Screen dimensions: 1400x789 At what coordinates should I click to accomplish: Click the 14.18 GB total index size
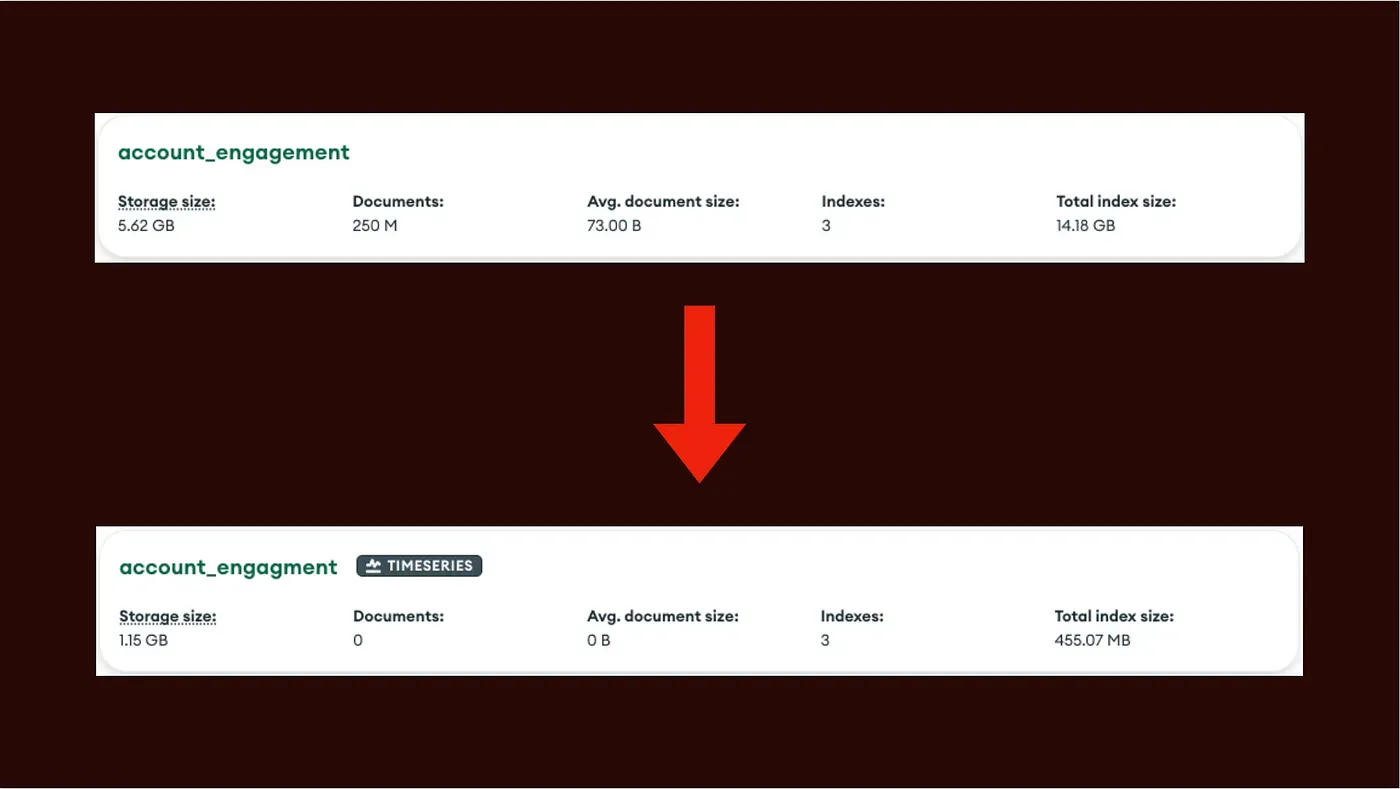click(x=1085, y=226)
